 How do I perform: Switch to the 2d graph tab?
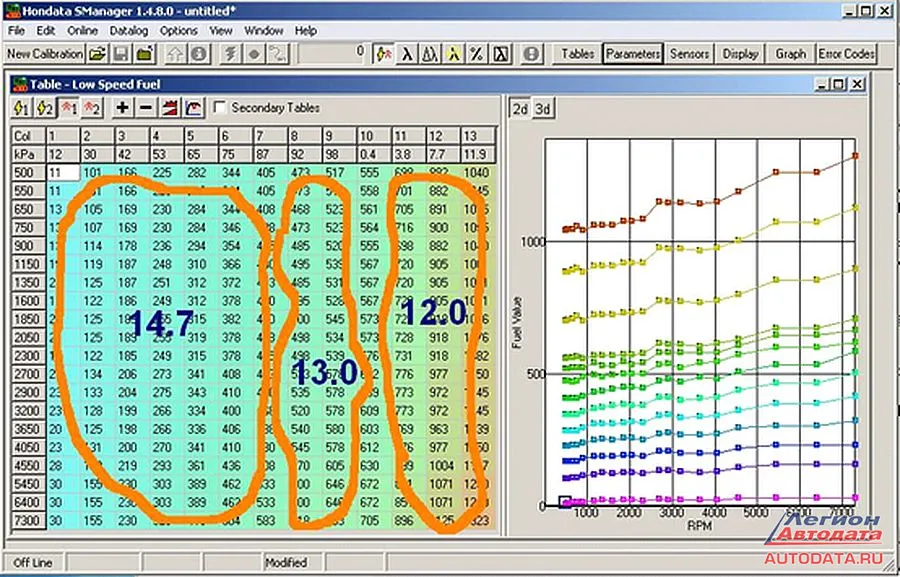click(520, 109)
